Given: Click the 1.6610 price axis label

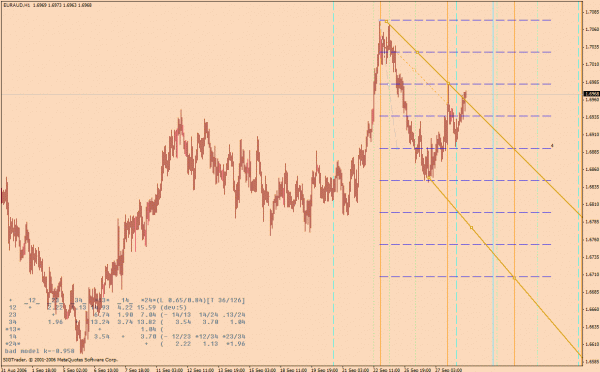Looking at the screenshot, I should coord(592,344).
